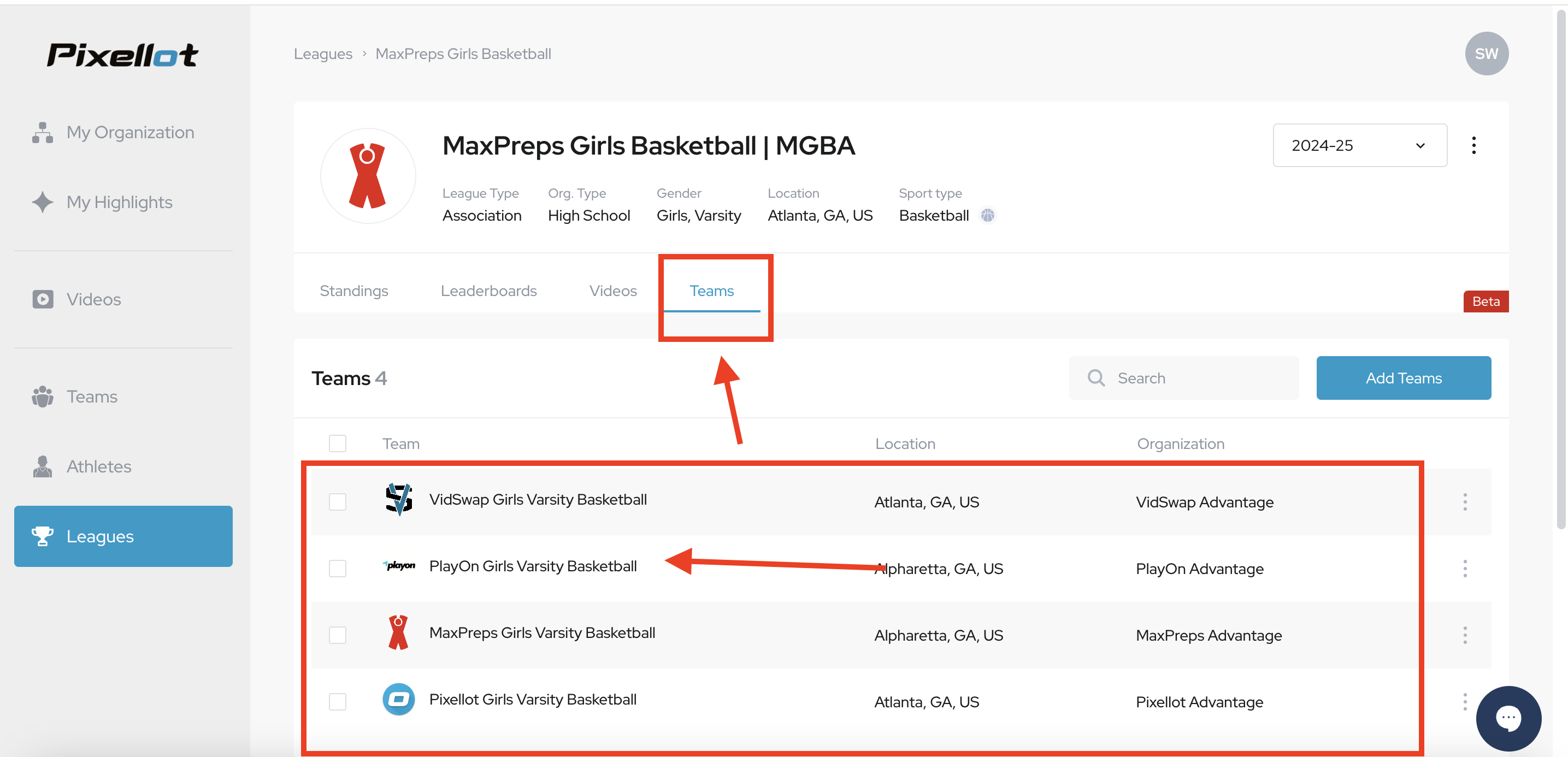Click the Beta badge
This screenshot has height=757, width=1568.
pos(1485,302)
